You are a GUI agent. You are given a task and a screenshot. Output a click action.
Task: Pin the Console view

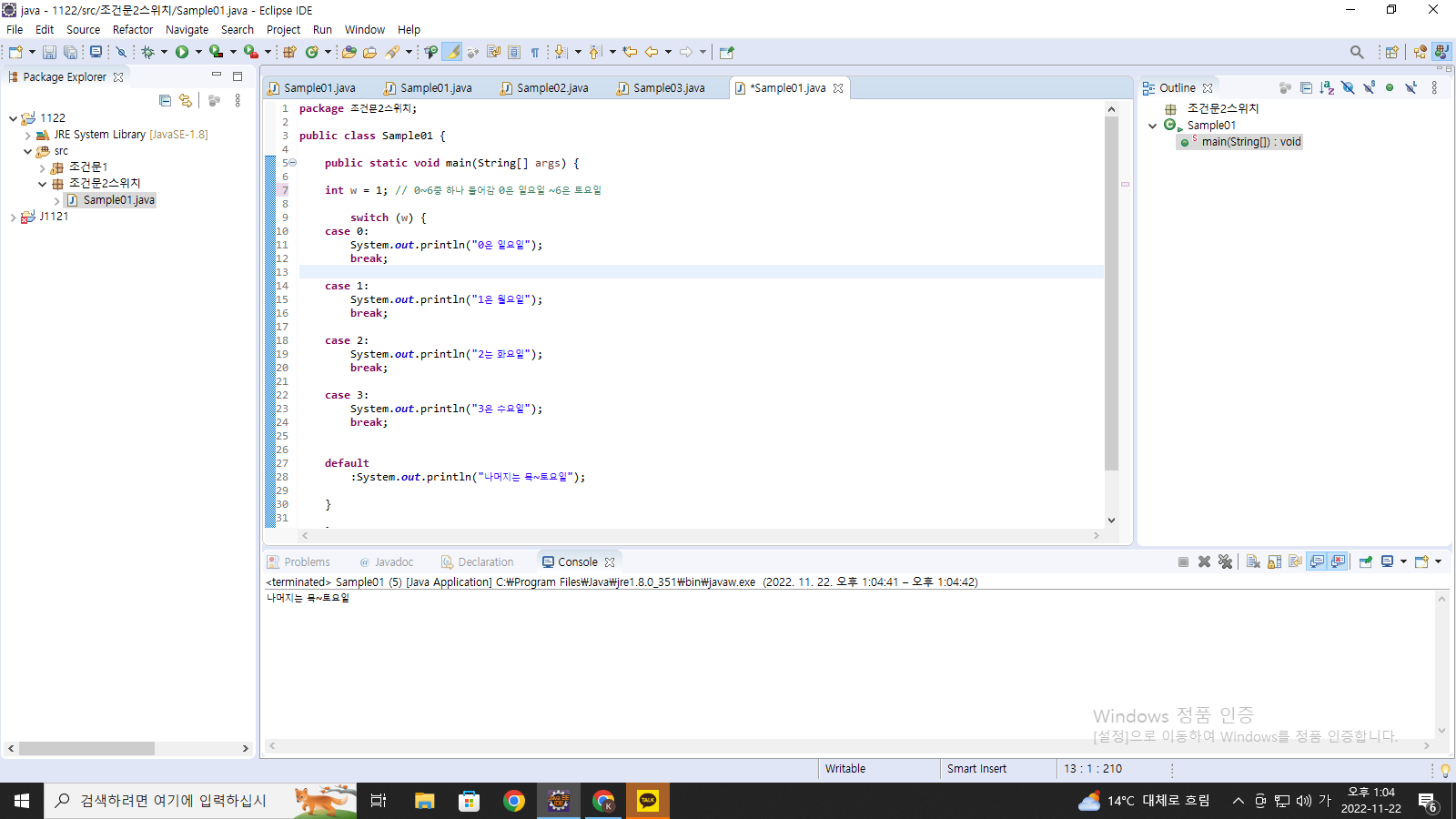(x=1365, y=562)
